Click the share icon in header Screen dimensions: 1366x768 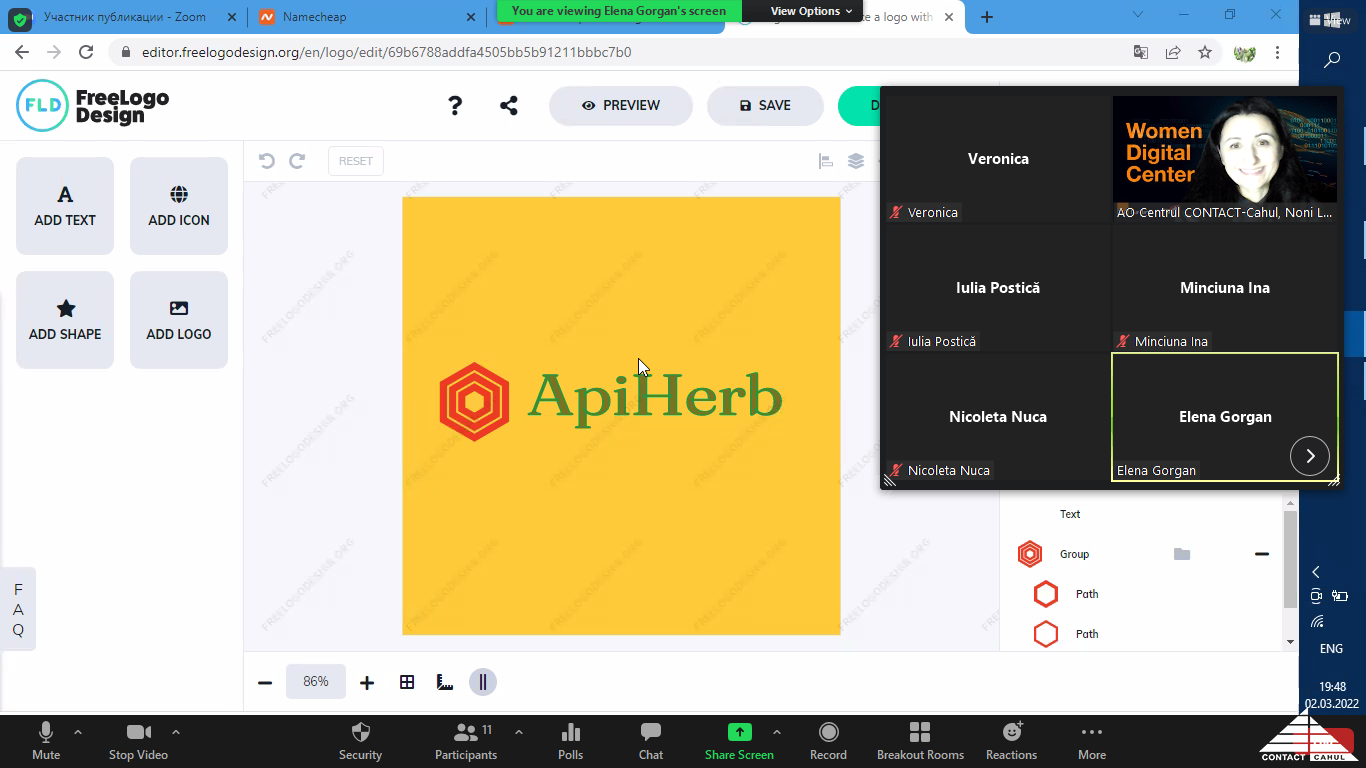tap(509, 105)
